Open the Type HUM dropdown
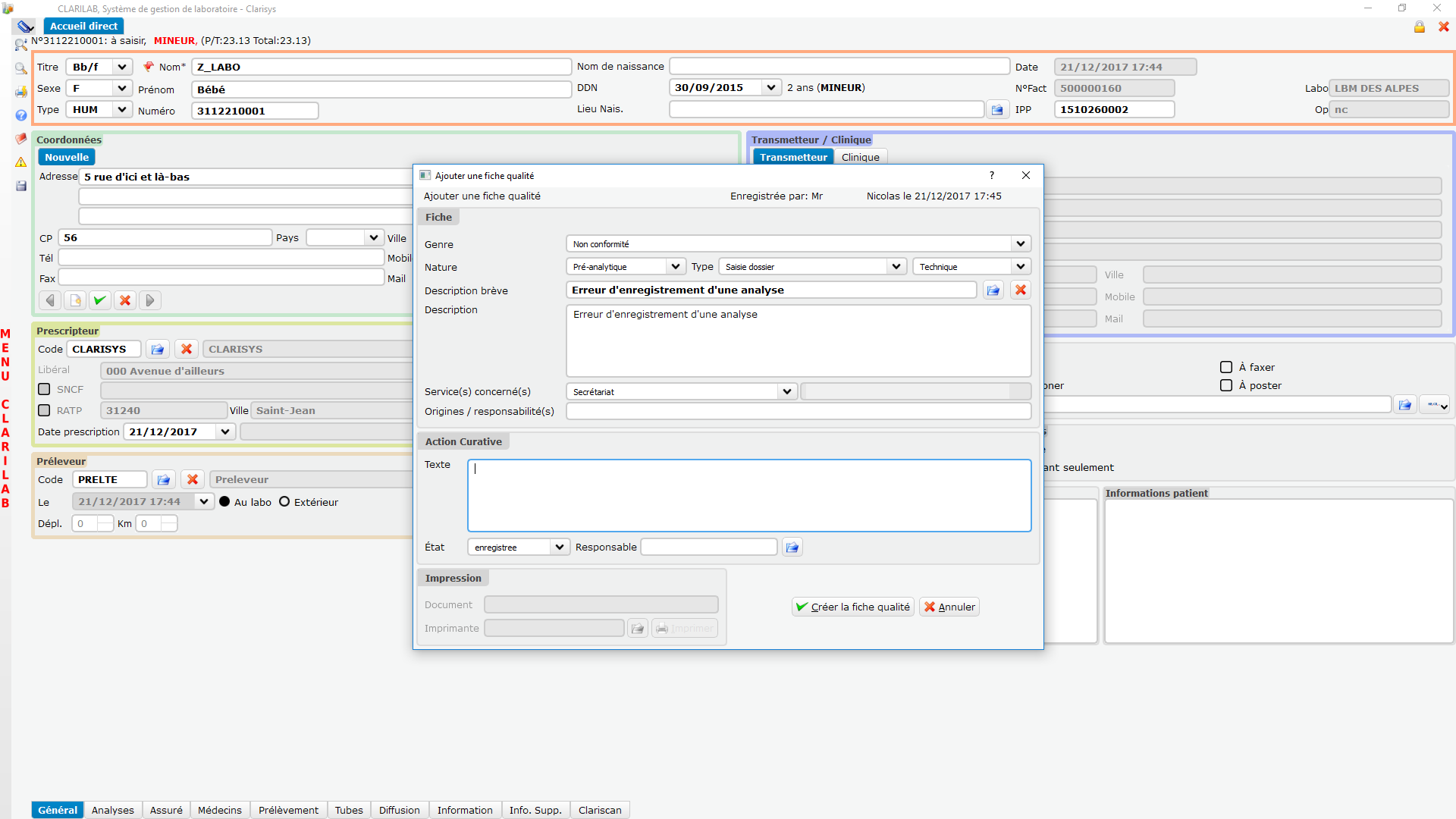 (122, 110)
